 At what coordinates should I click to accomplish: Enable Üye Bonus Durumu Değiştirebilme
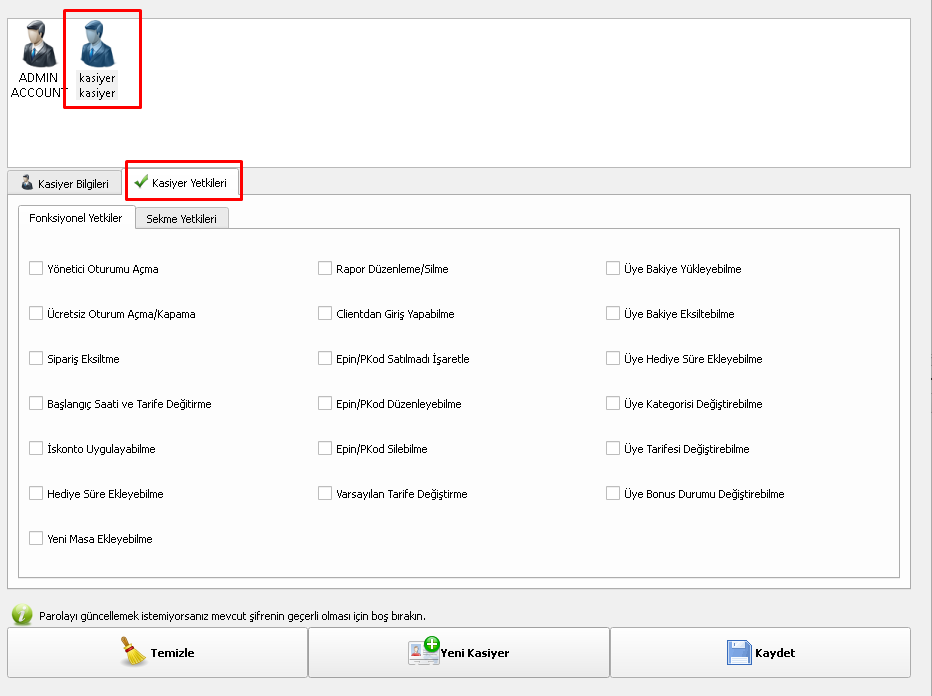tap(613, 494)
